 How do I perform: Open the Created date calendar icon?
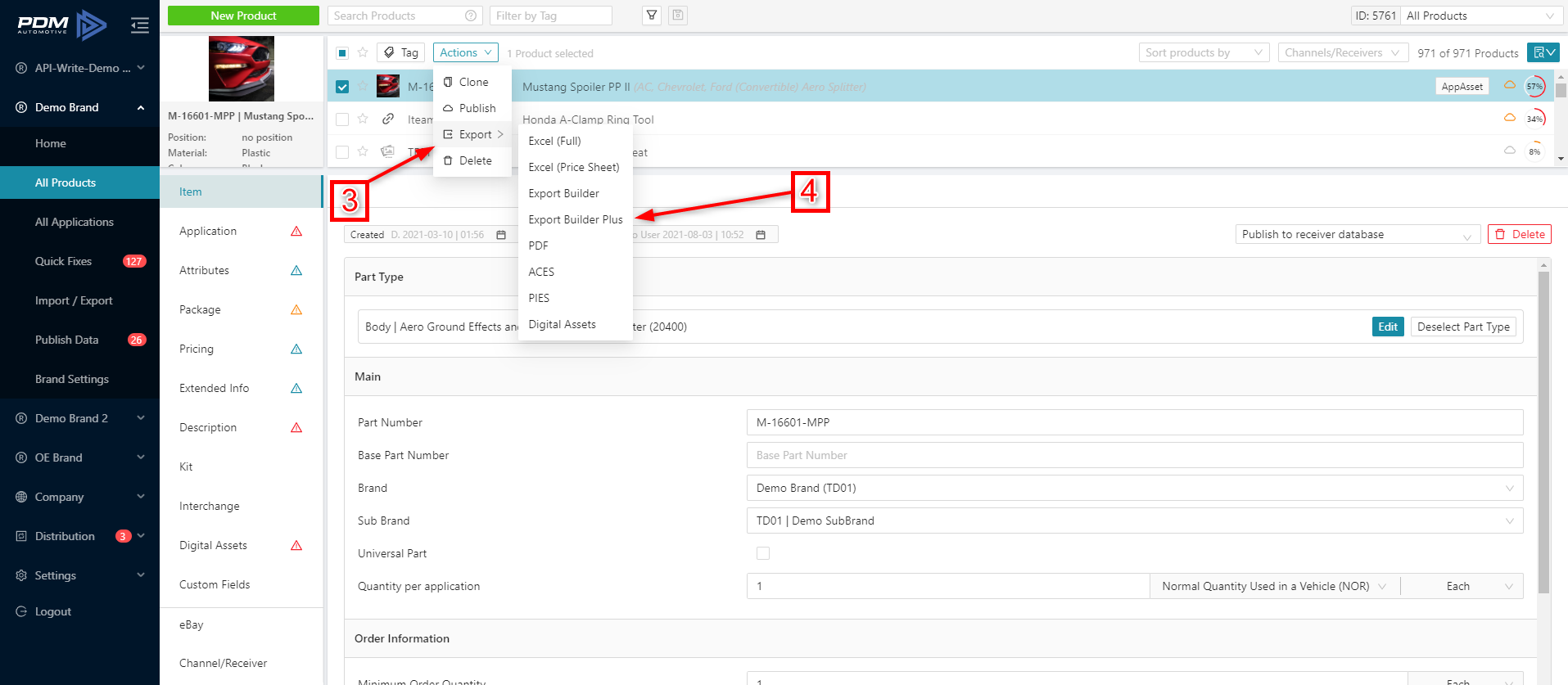501,235
